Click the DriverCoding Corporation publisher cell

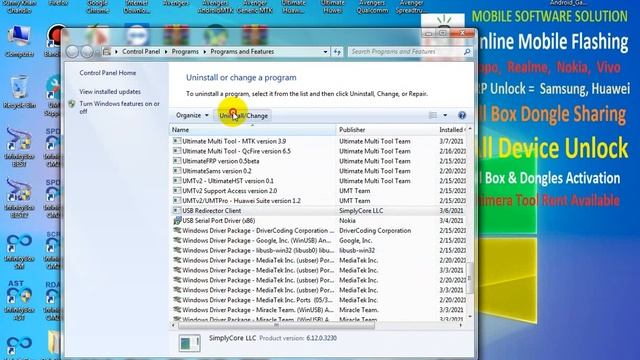click(x=375, y=231)
